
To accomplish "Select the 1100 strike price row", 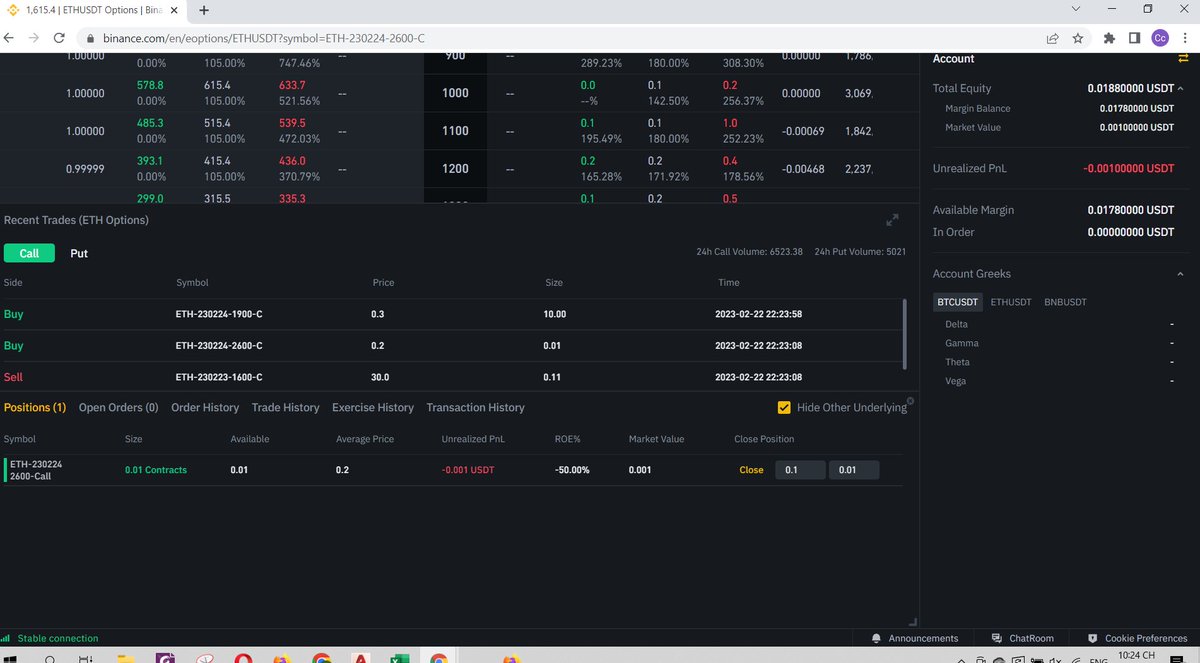I will (x=456, y=131).
